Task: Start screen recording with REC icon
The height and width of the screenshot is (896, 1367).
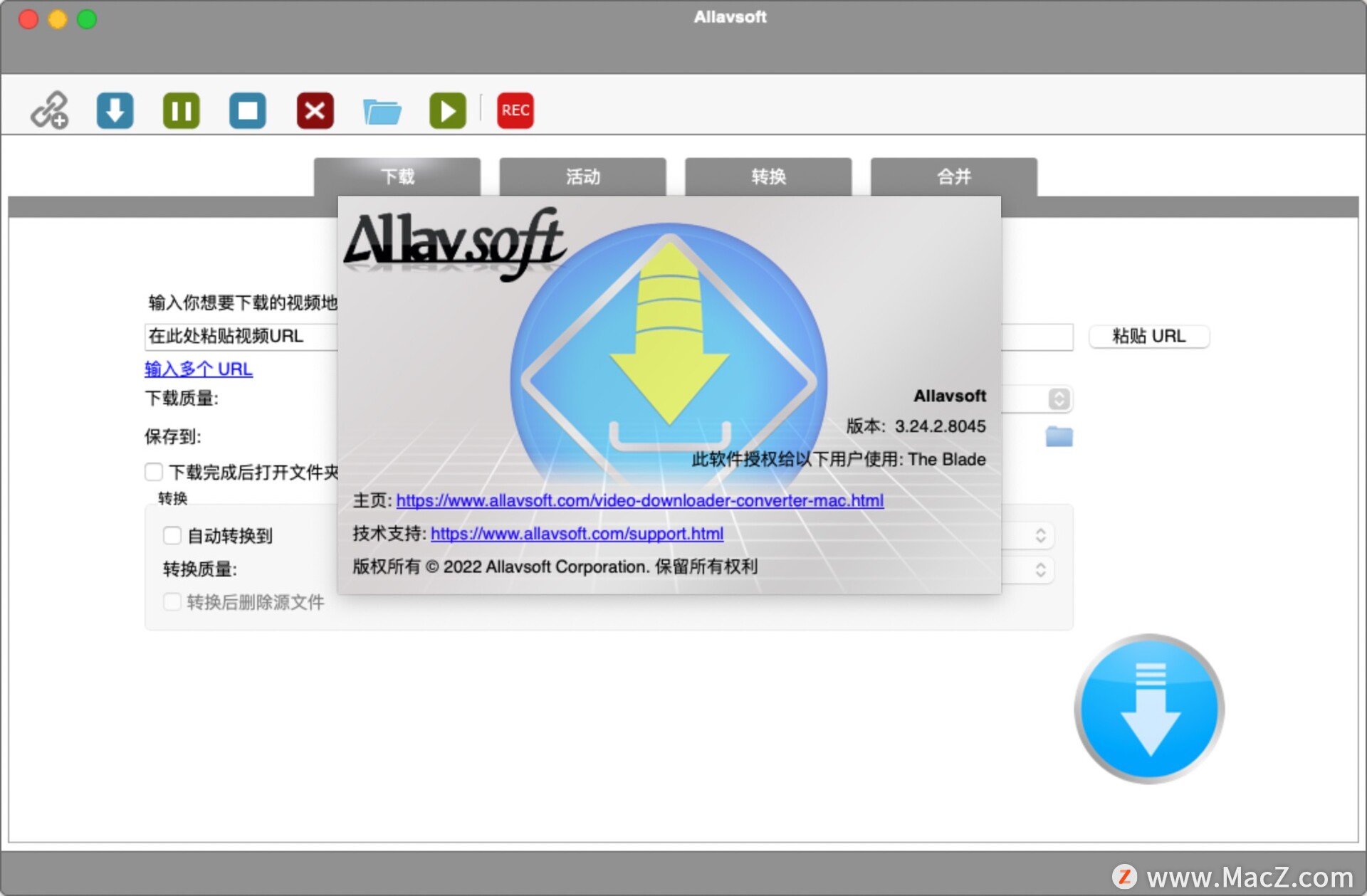Action: (x=515, y=110)
